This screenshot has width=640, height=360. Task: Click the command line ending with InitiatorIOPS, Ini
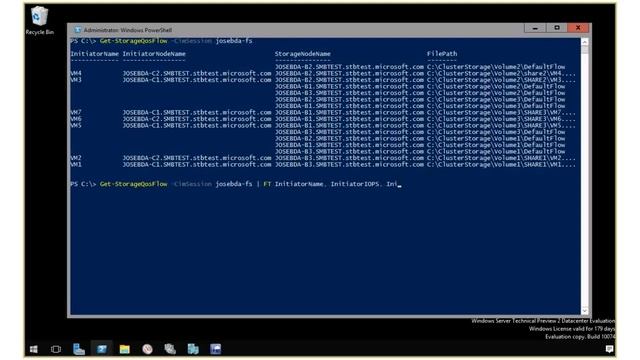tap(236, 184)
